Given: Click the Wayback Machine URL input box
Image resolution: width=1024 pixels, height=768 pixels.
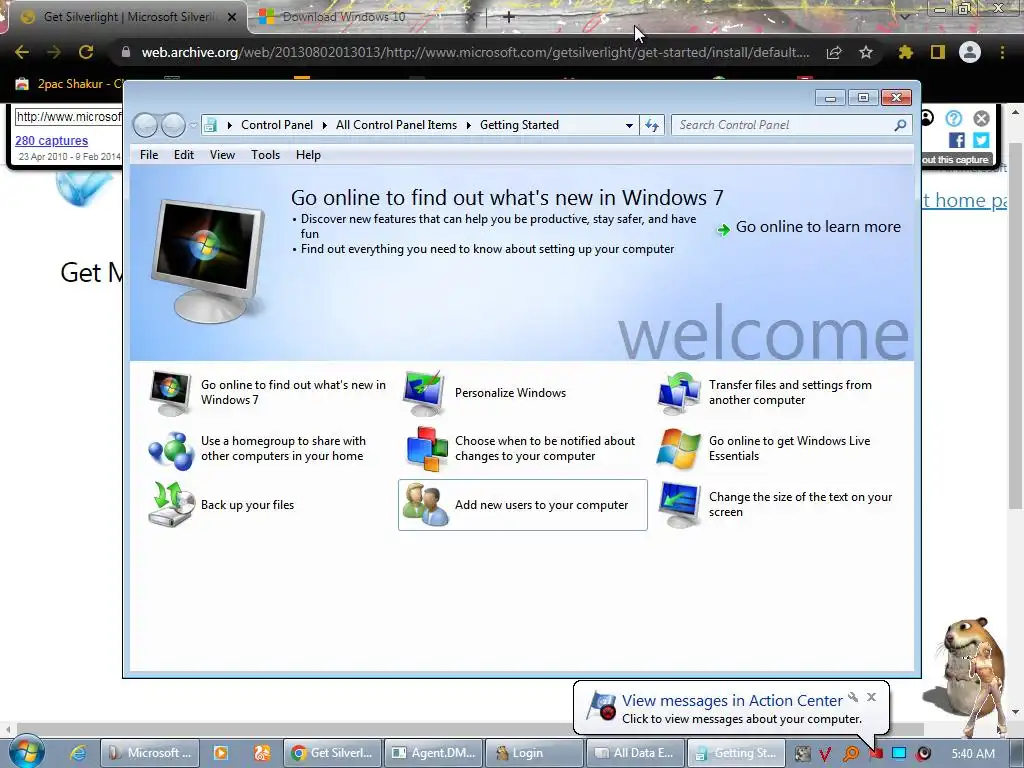Looking at the screenshot, I should (x=69, y=117).
